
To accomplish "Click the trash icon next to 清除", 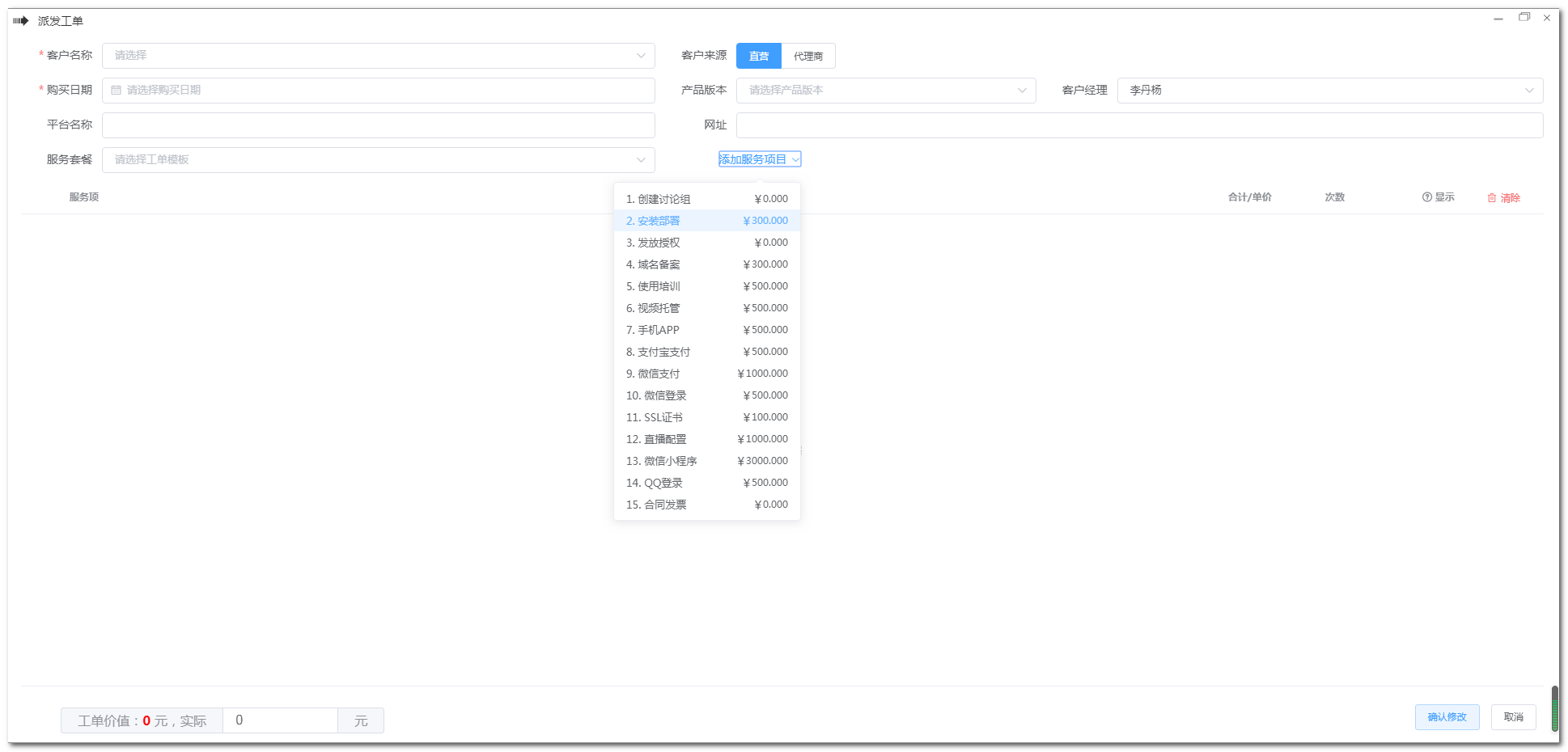I will (x=1492, y=198).
